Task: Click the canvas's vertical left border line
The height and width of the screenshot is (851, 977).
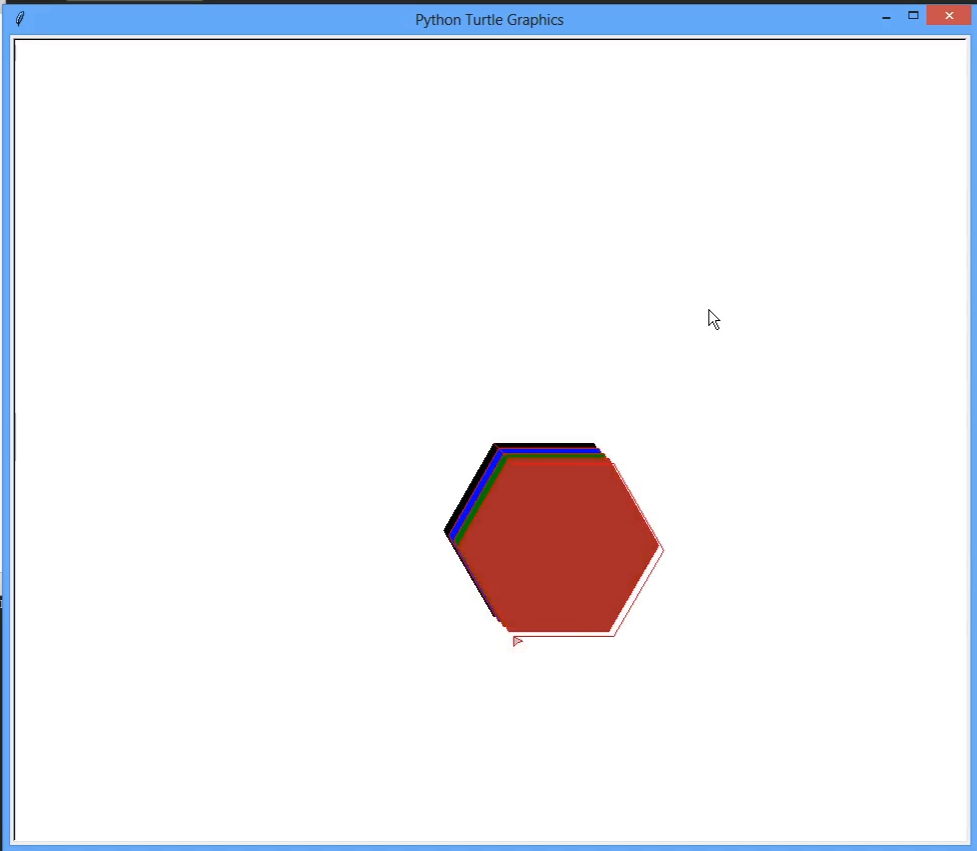Action: pyautogui.click(x=14, y=440)
